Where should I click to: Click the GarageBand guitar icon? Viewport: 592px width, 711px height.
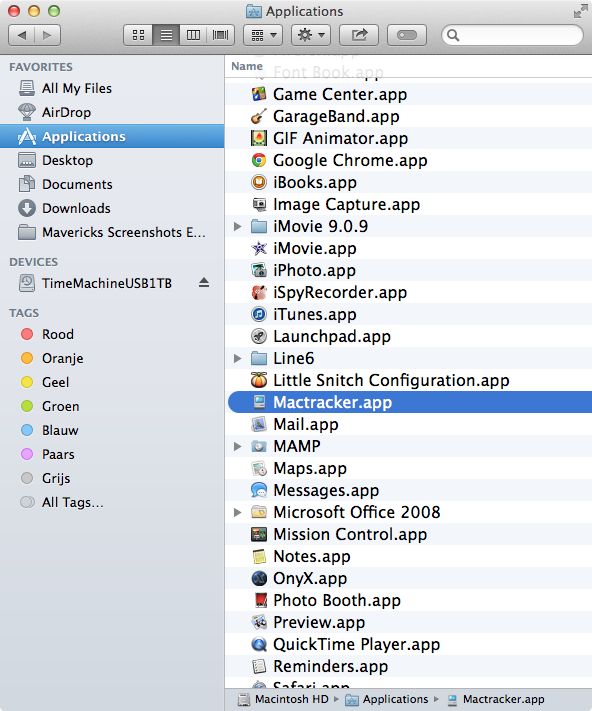pyautogui.click(x=259, y=116)
